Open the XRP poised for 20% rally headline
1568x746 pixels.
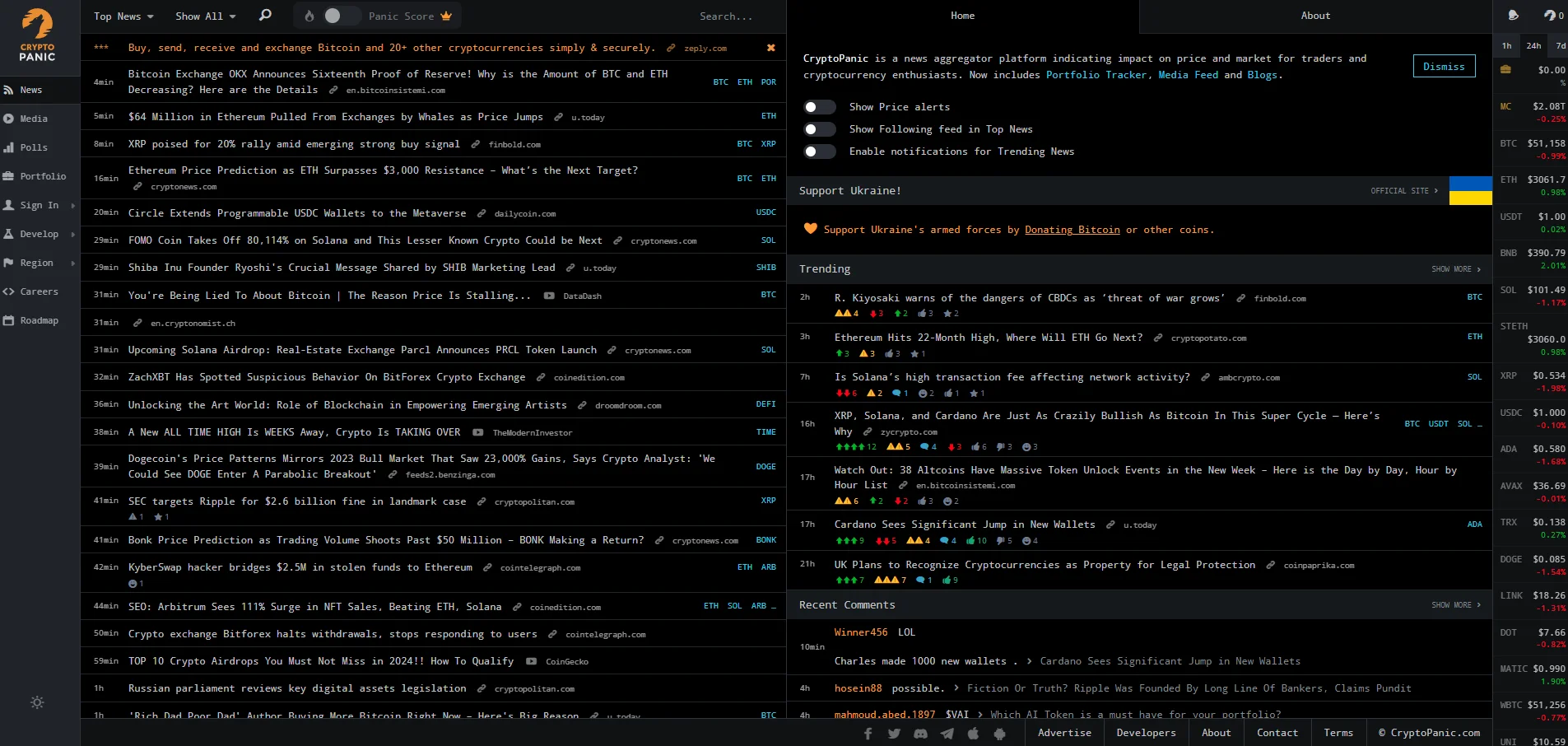294,144
